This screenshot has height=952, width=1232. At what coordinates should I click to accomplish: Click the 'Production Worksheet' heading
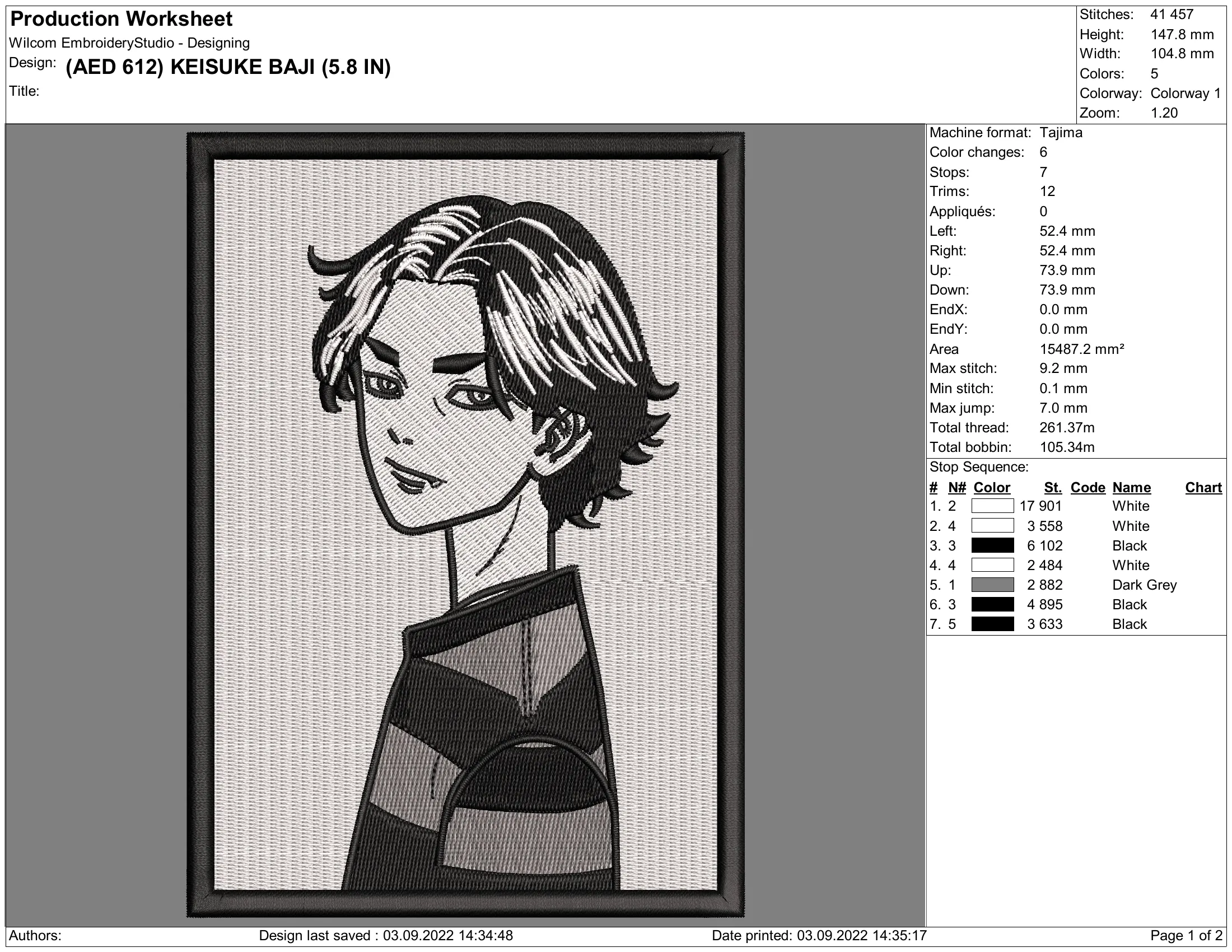pos(122,19)
